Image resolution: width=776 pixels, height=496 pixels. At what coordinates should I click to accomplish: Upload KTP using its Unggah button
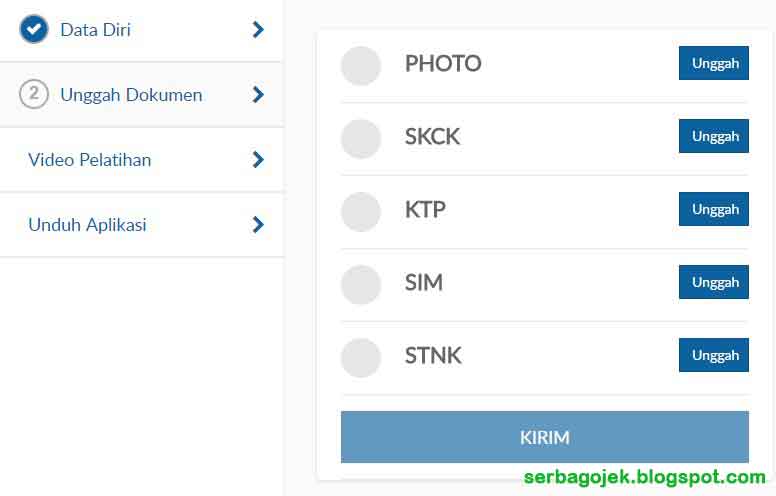pos(714,209)
